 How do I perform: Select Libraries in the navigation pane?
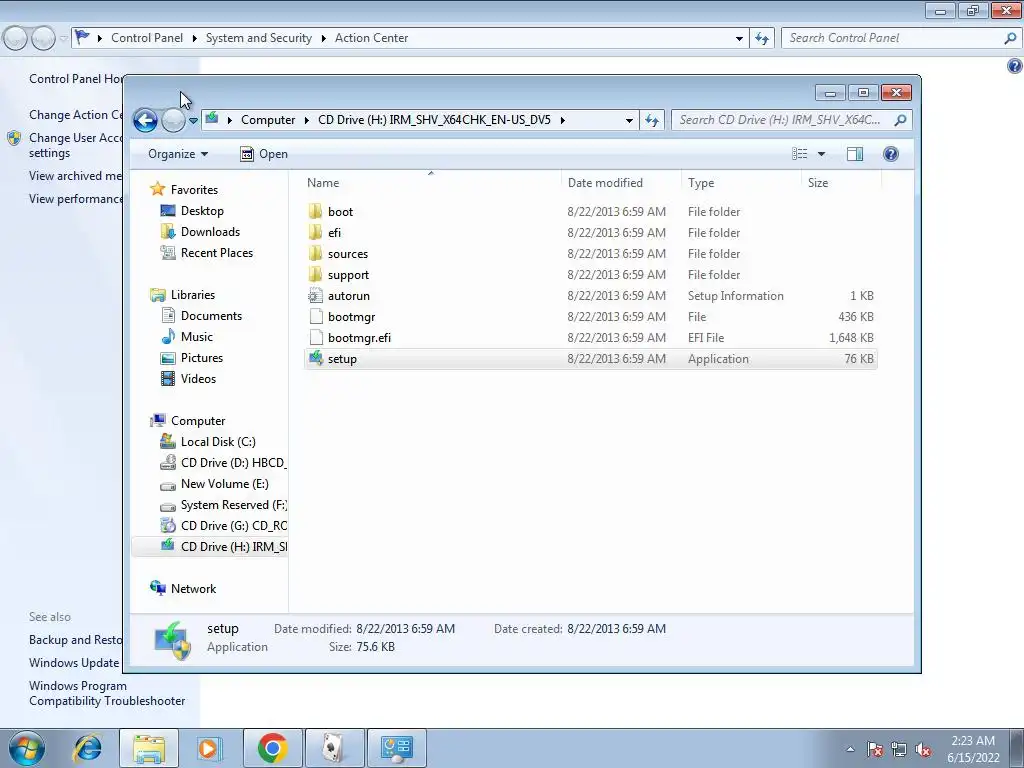(193, 295)
